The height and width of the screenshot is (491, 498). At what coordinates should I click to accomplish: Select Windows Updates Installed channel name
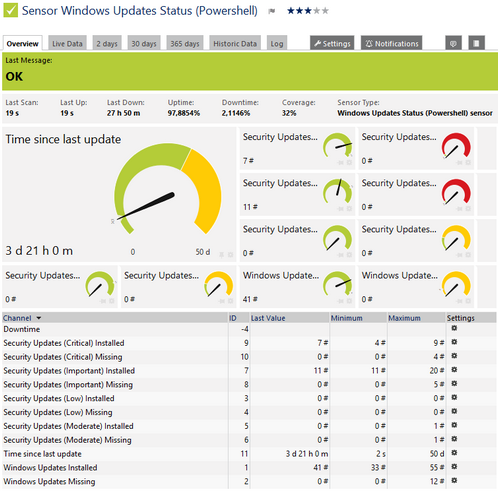click(50, 467)
